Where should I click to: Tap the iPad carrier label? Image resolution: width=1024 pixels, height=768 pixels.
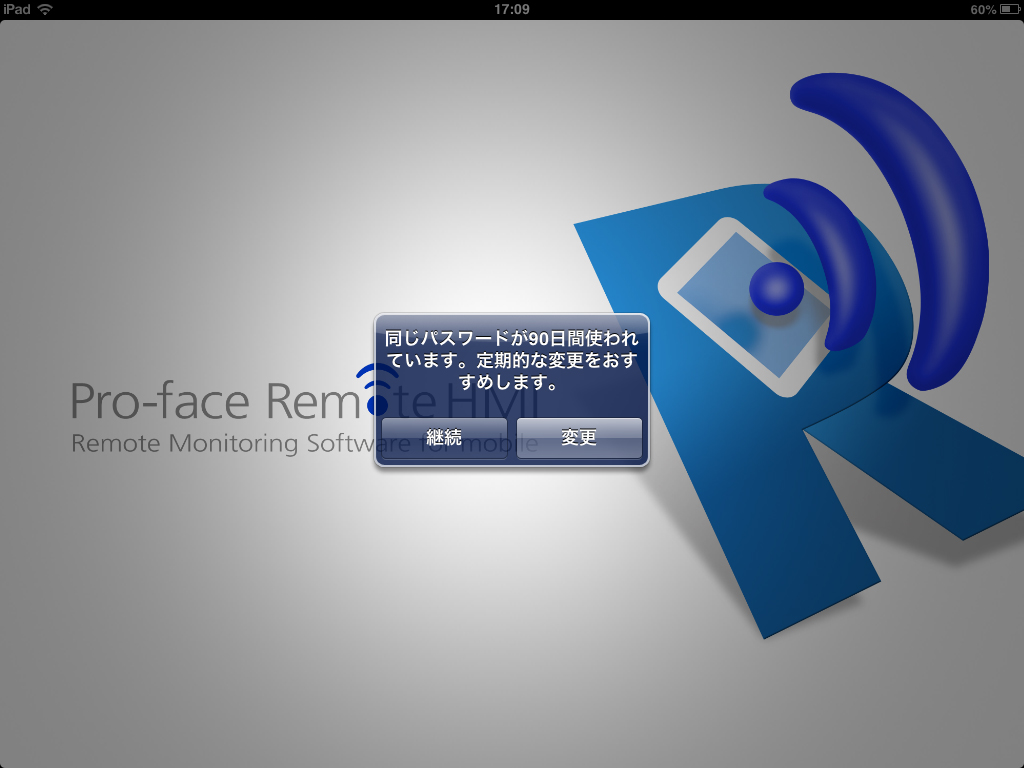pos(18,9)
